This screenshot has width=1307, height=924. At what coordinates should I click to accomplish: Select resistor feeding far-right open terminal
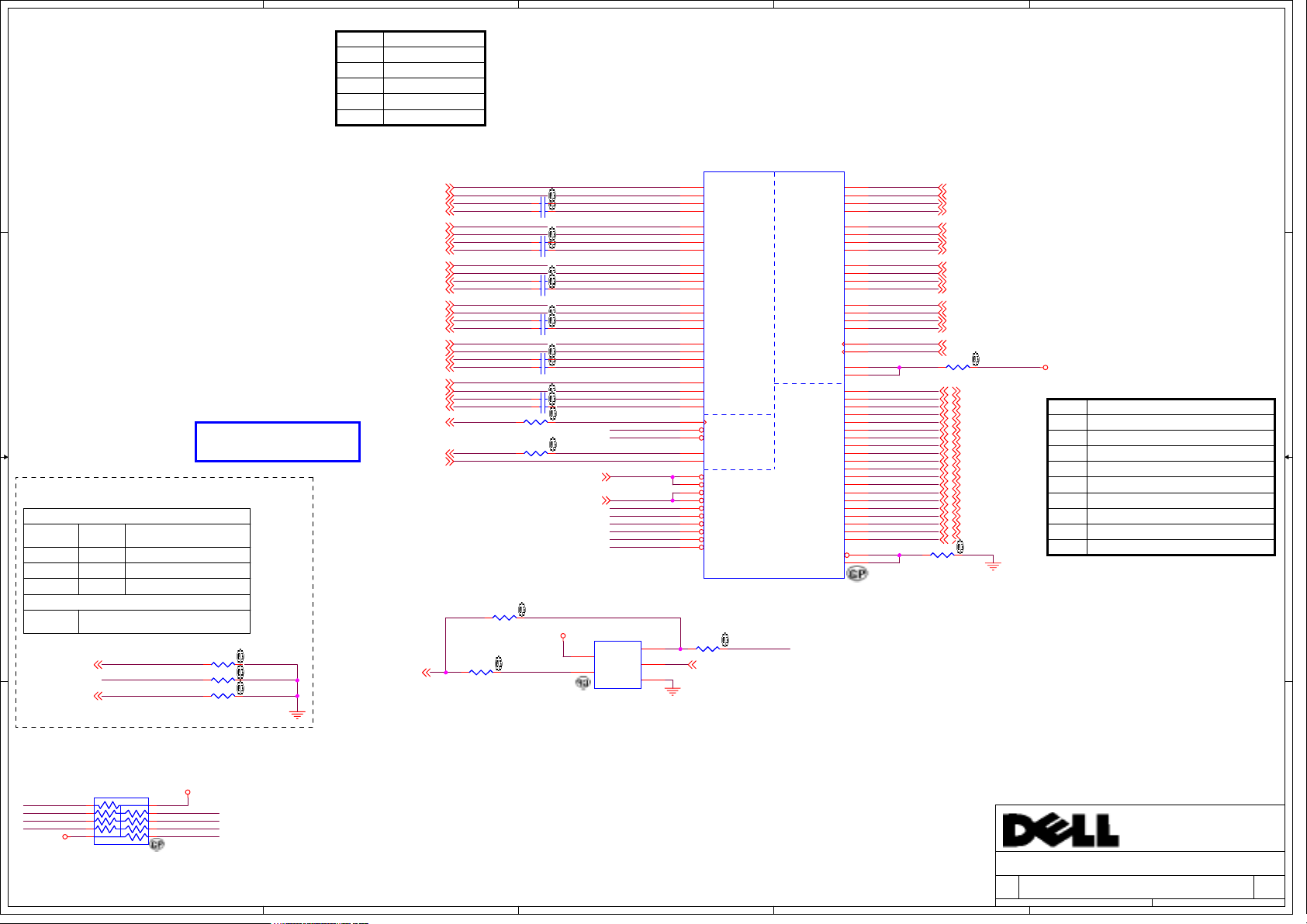(x=958, y=367)
